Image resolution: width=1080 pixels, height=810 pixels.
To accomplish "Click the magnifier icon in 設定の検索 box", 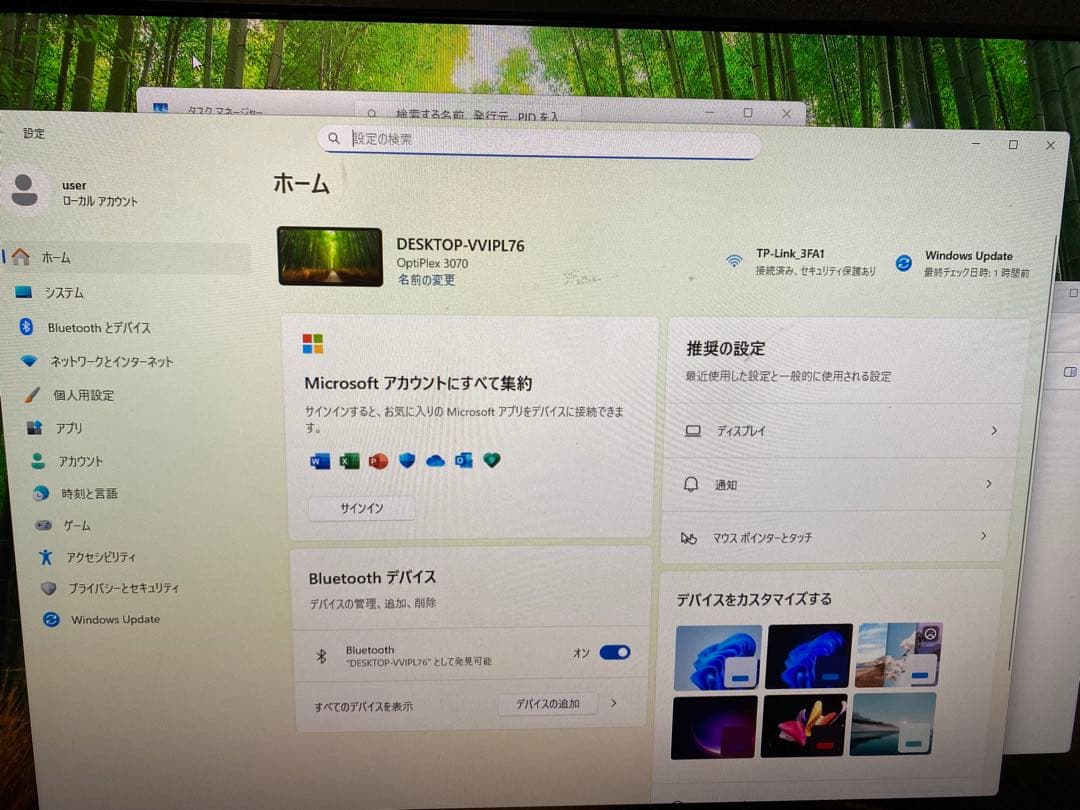I will 334,138.
